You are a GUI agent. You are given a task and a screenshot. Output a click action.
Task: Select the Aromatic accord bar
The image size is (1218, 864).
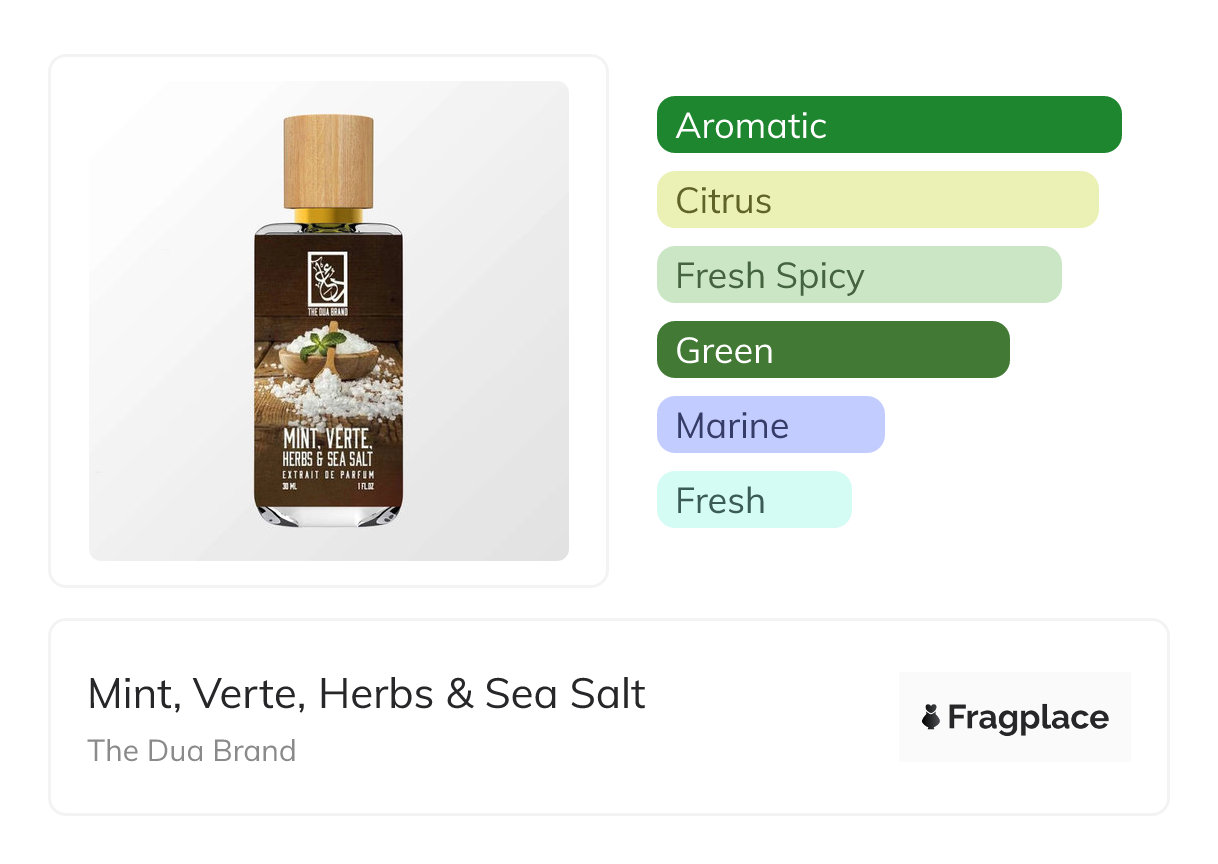pos(888,125)
